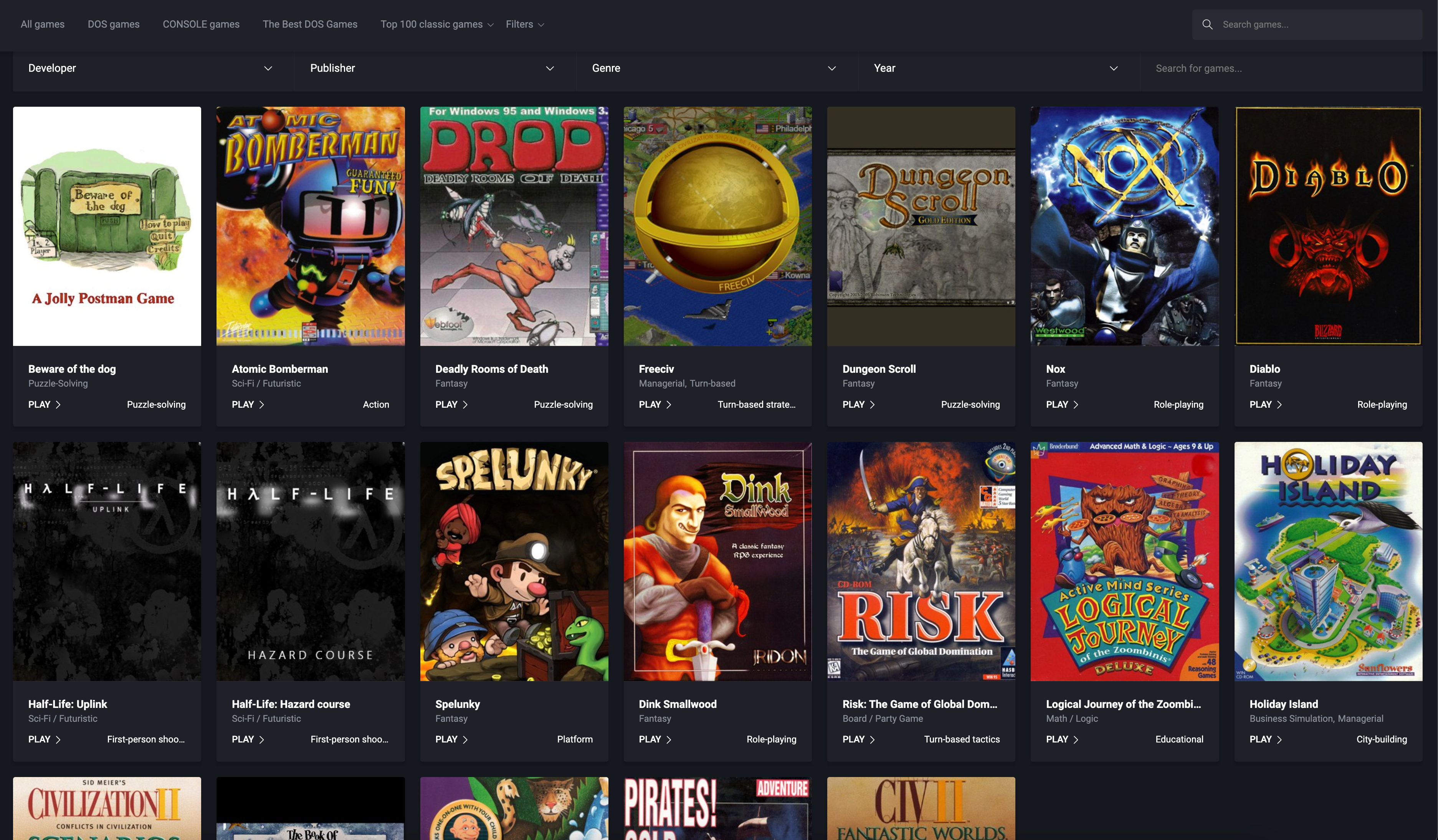
Task: Open the Year filter dropdown
Action: (996, 68)
